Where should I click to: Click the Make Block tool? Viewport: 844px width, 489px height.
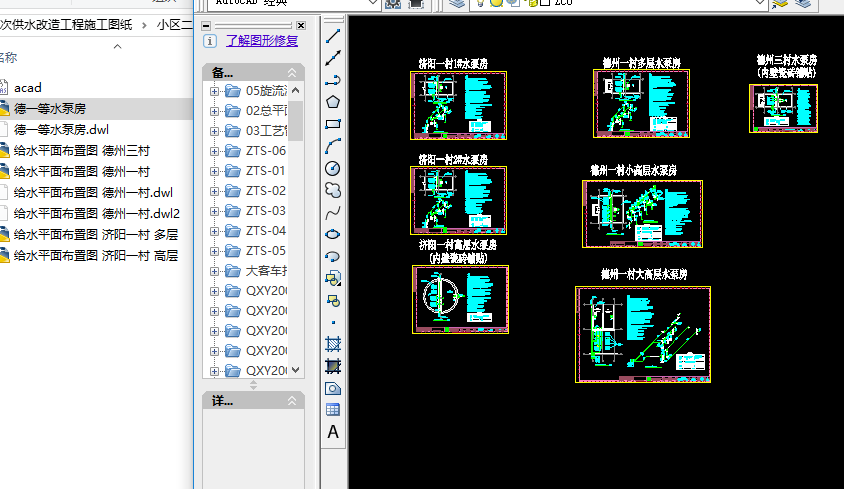(333, 301)
